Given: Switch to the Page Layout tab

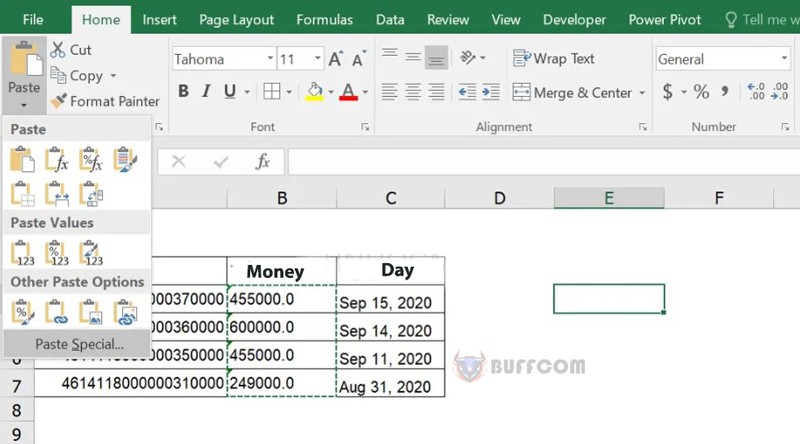Looking at the screenshot, I should click(236, 19).
